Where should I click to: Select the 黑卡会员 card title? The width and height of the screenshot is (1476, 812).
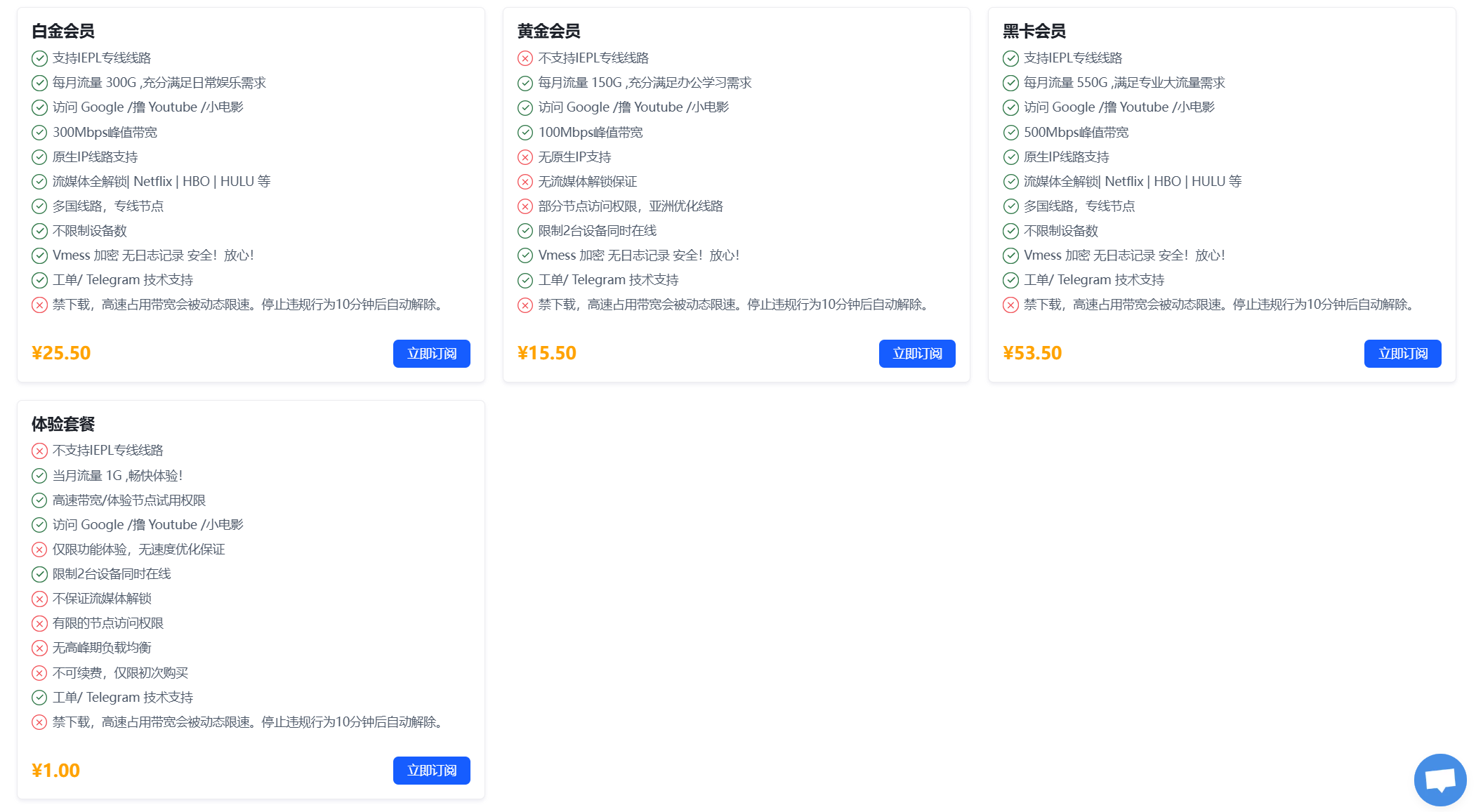1036,32
